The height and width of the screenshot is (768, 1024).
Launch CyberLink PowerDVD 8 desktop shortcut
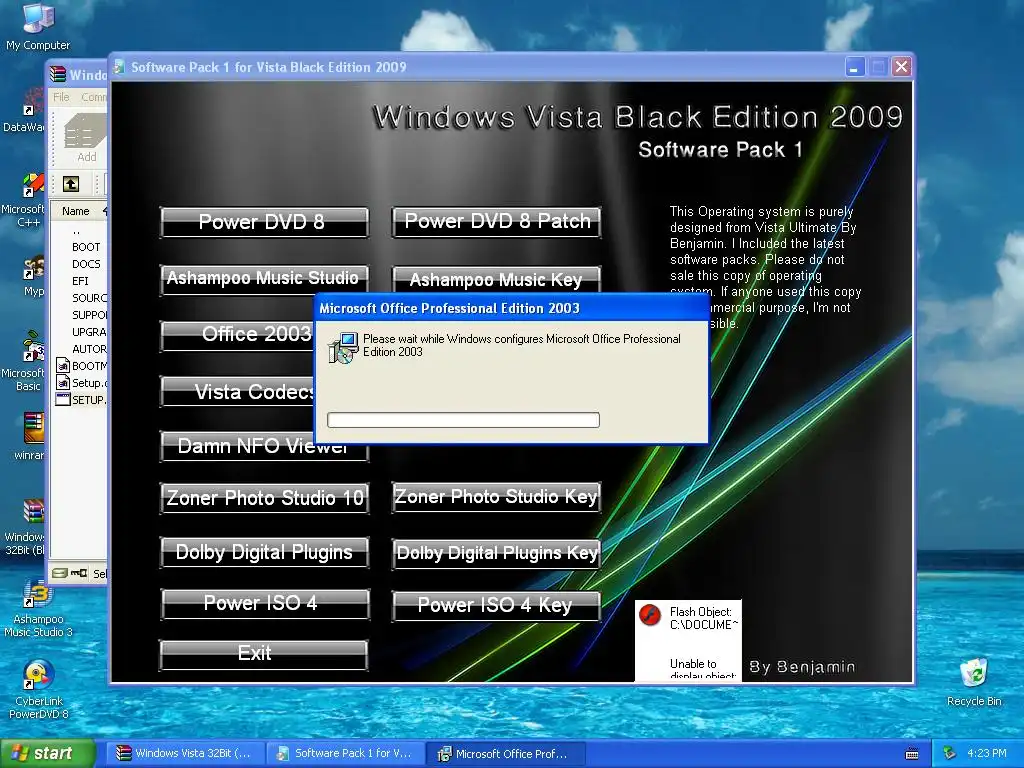click(38, 690)
